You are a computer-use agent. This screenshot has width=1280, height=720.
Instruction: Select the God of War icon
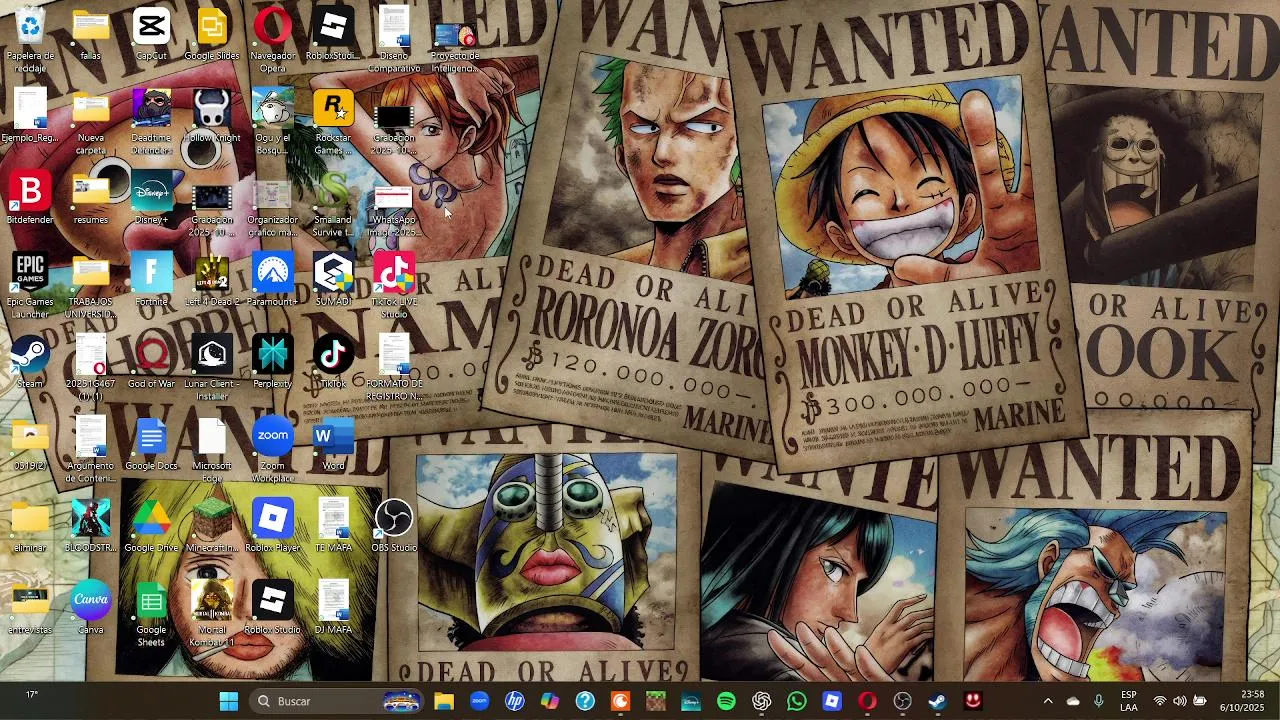[x=151, y=363]
